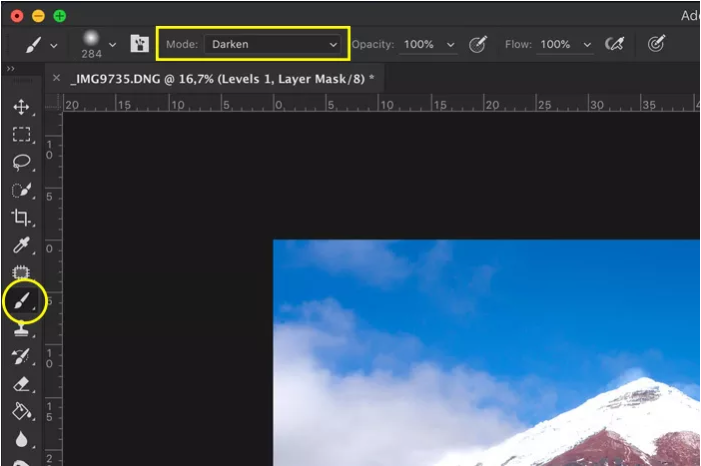701x466 pixels.
Task: Select the Lasso tool
Action: [21, 162]
